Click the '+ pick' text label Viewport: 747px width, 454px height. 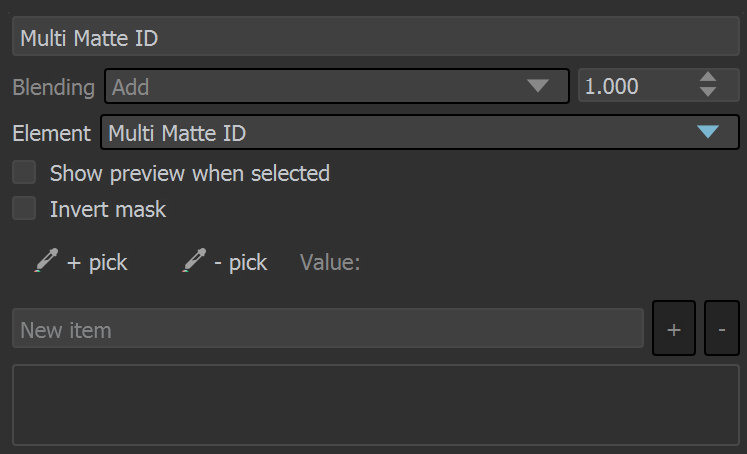pyautogui.click(x=97, y=262)
